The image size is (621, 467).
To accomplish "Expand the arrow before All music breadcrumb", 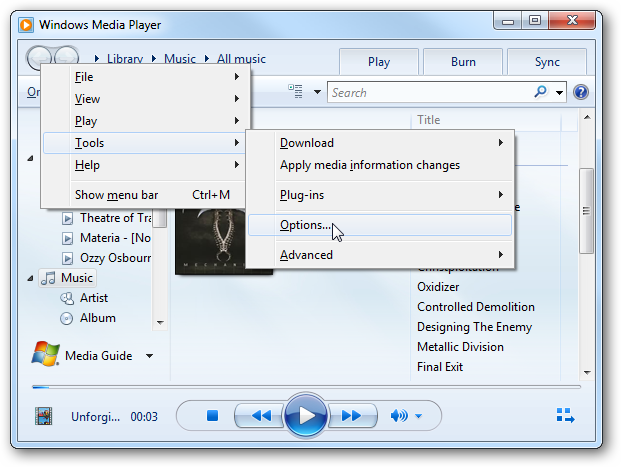I will point(206,59).
